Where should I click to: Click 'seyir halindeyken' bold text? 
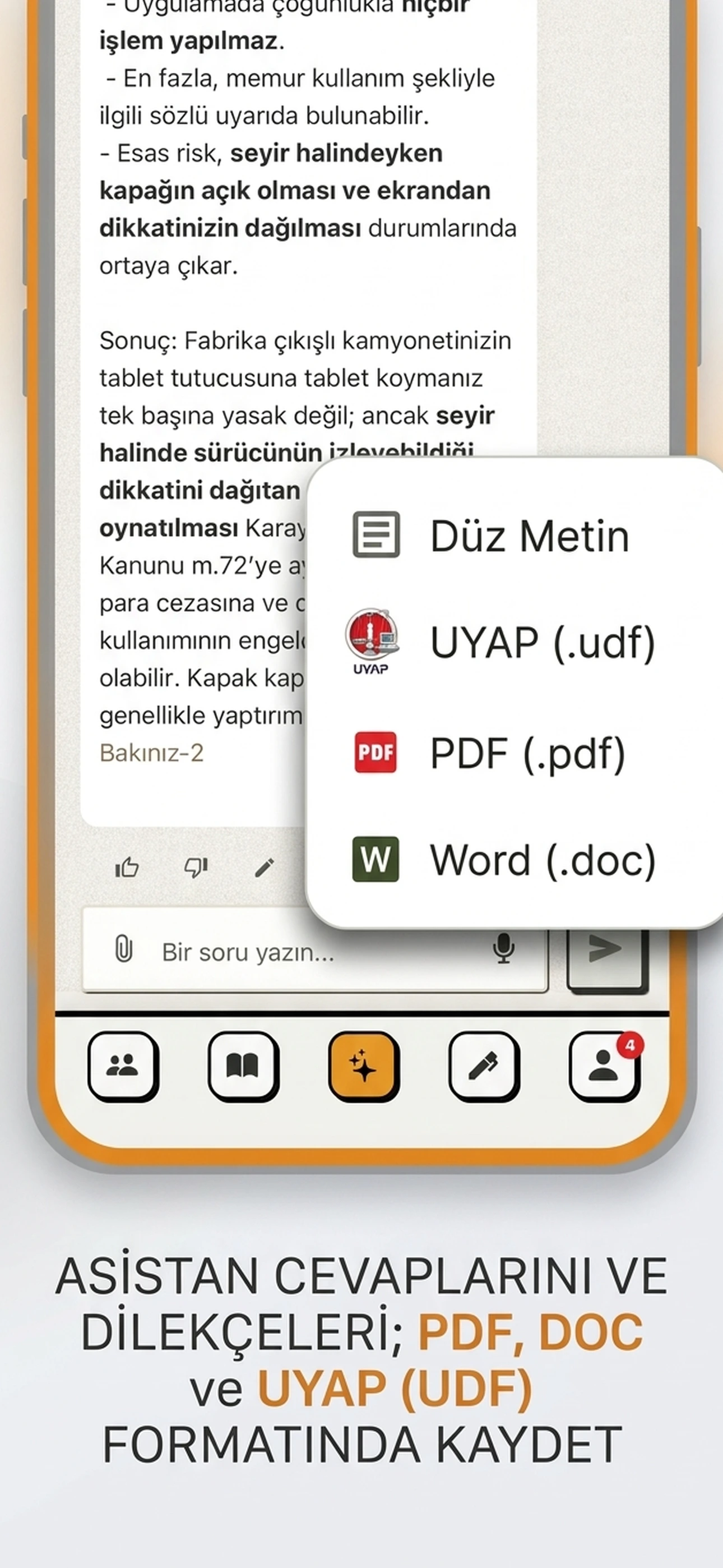point(336,154)
